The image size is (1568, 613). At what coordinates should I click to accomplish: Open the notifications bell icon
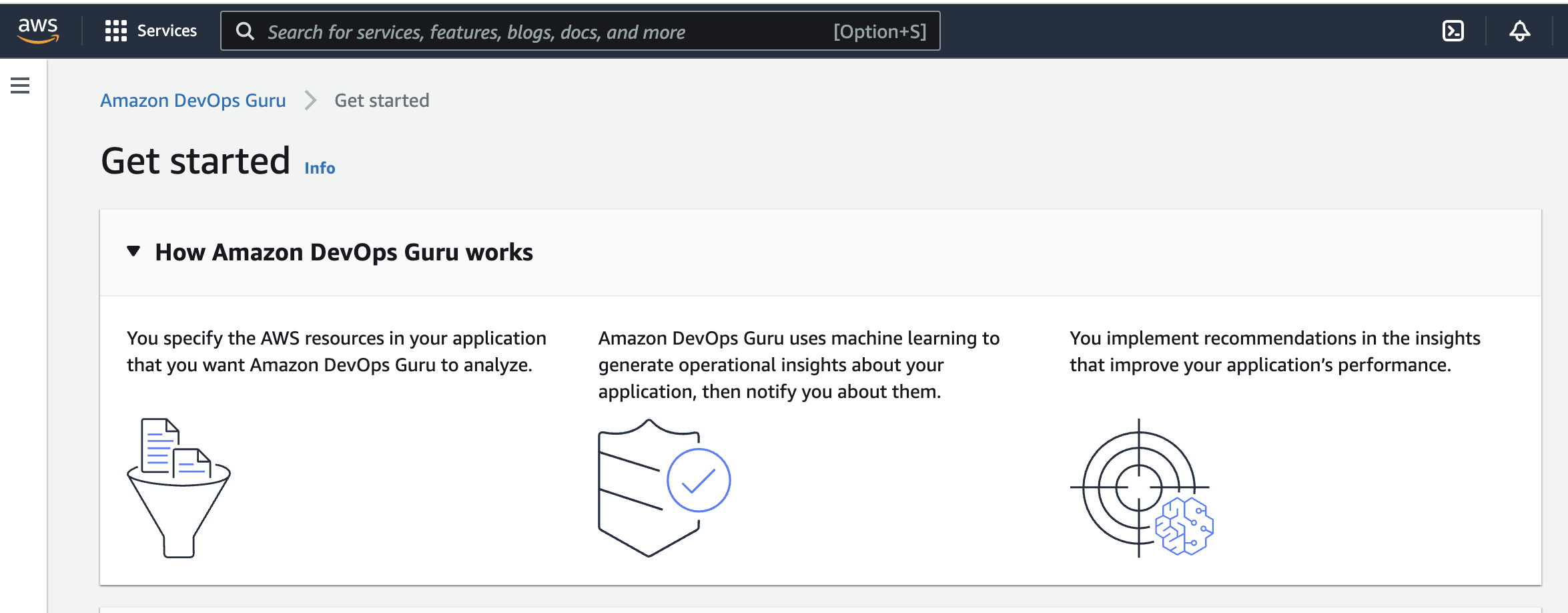point(1519,31)
